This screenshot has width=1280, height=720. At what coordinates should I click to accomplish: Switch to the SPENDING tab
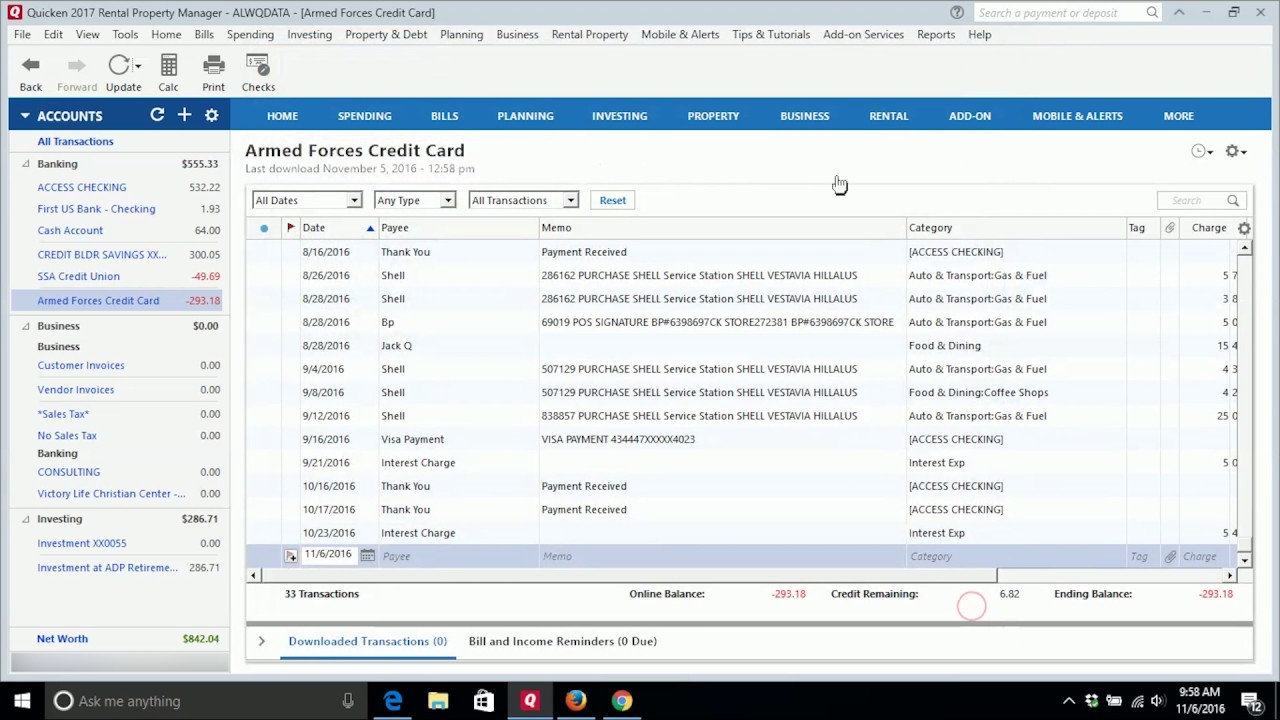(364, 116)
